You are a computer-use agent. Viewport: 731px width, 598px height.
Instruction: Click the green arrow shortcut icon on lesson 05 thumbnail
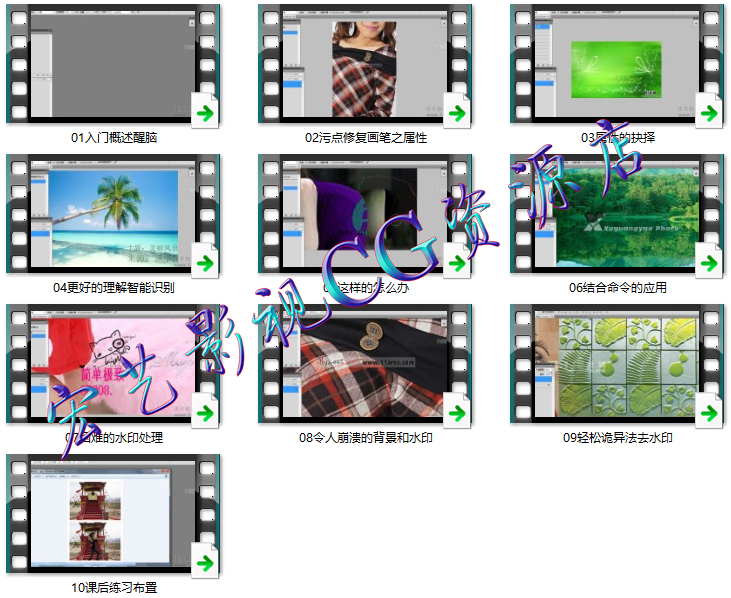(x=457, y=261)
